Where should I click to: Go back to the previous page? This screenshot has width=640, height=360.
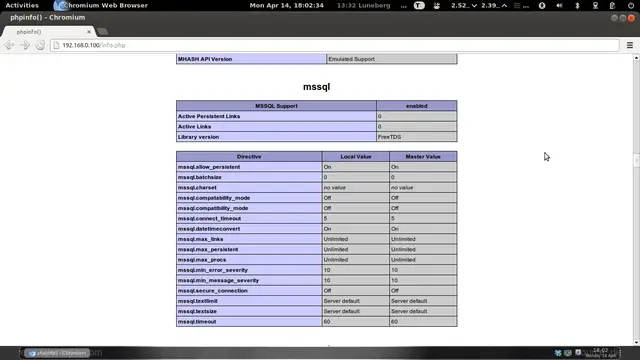pyautogui.click(x=9, y=45)
